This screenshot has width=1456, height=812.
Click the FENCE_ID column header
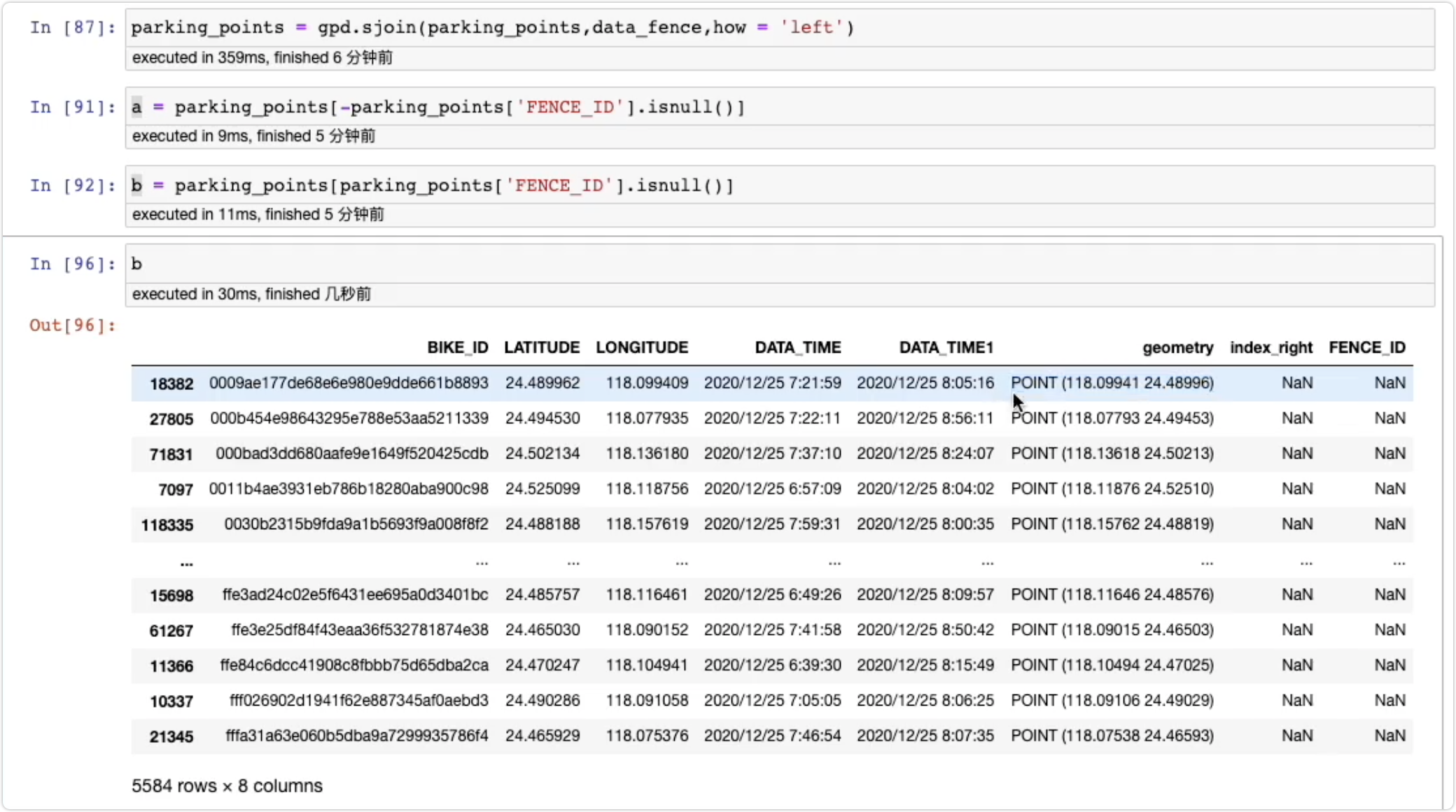point(1367,348)
